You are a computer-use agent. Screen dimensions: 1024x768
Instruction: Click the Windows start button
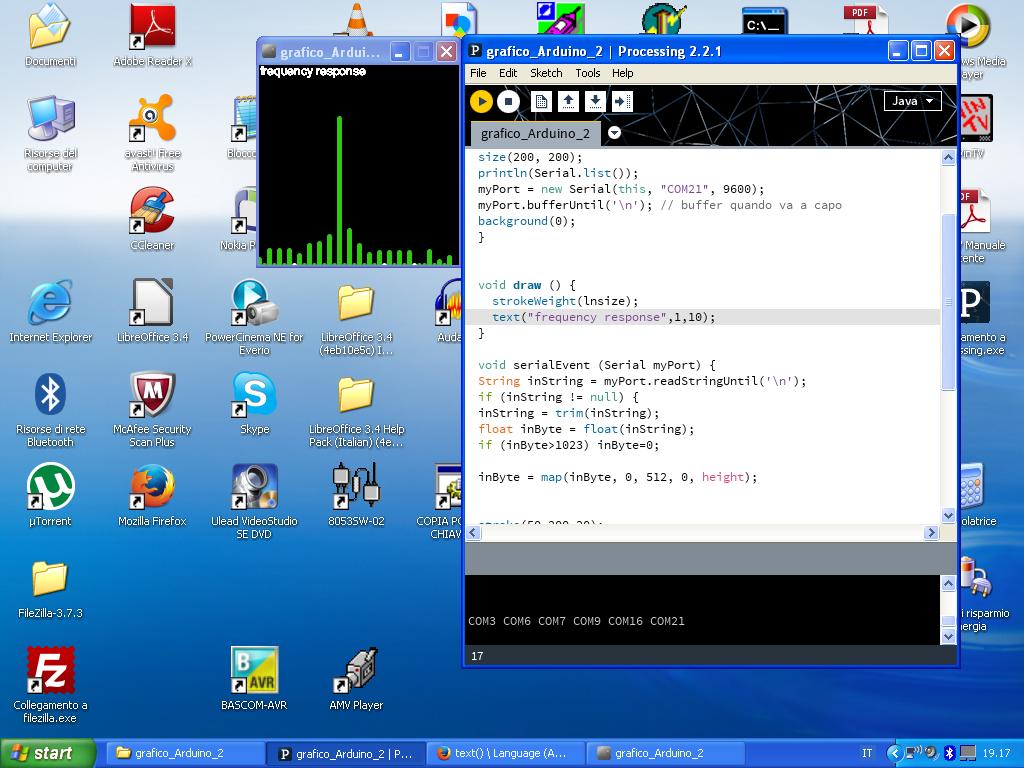[x=48, y=753]
